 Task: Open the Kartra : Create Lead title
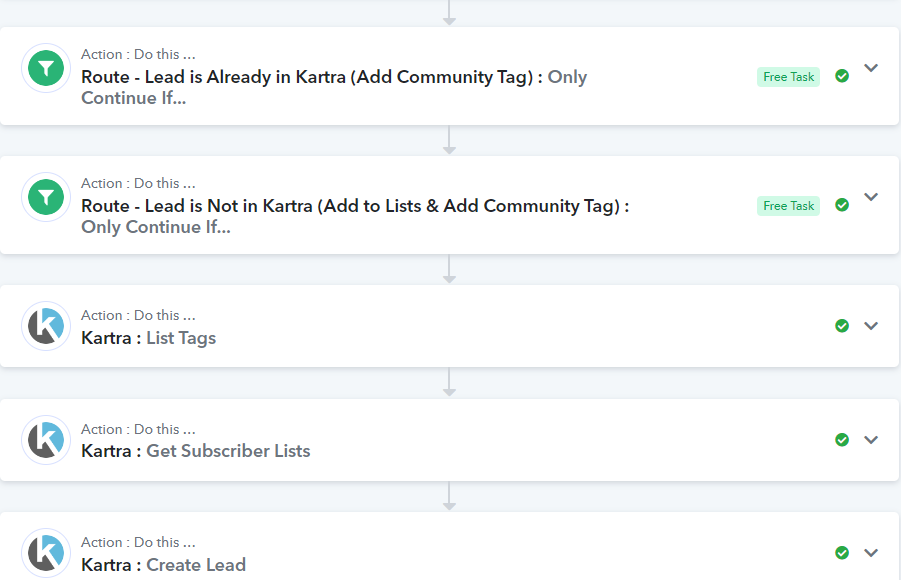pos(163,564)
